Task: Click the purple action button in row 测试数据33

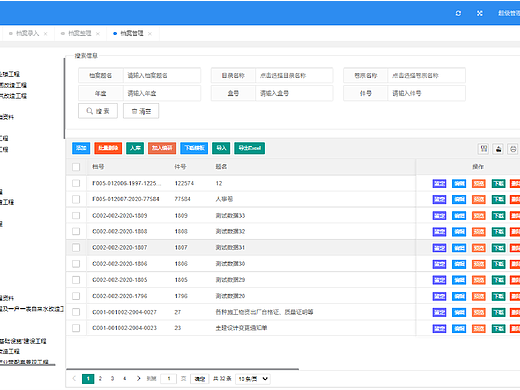Action: point(439,216)
